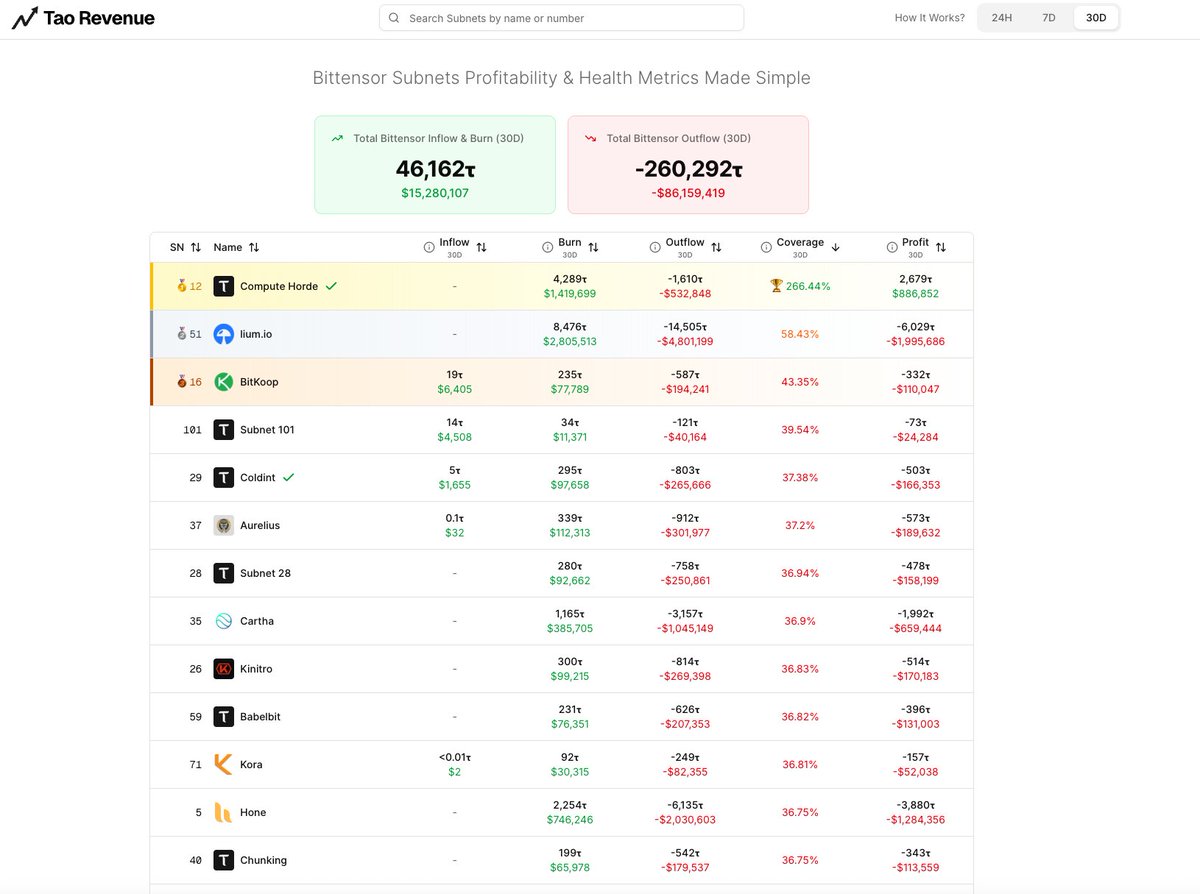Click the silver medal icon beside 51
The width and height of the screenshot is (1200, 894).
(181, 334)
